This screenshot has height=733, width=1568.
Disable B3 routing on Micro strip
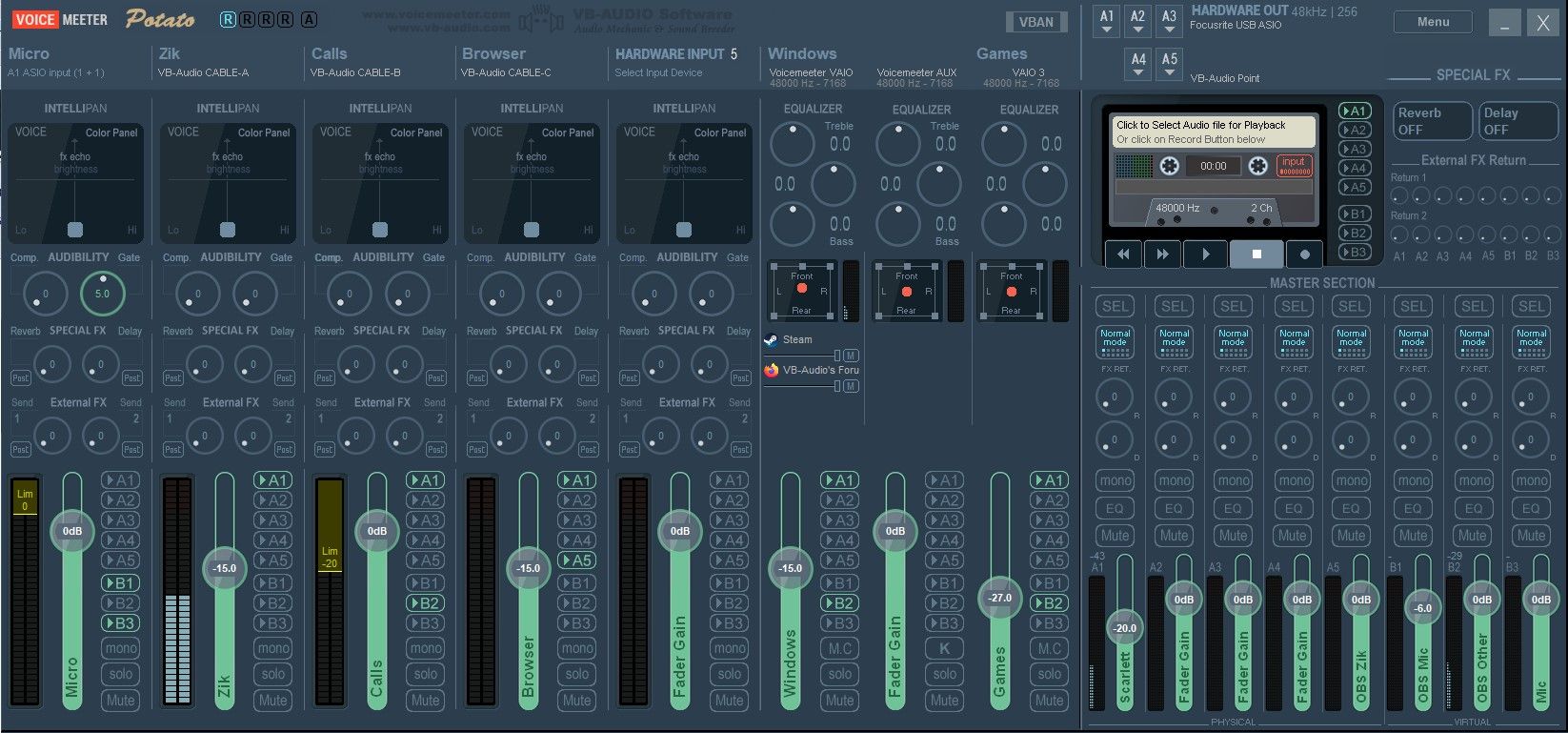[121, 623]
